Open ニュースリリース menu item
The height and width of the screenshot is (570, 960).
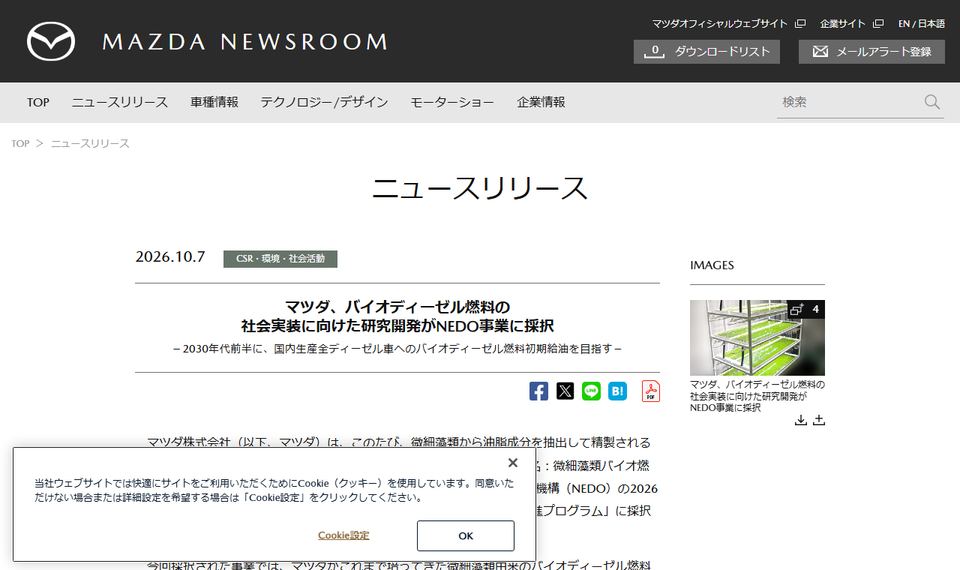[x=120, y=102]
